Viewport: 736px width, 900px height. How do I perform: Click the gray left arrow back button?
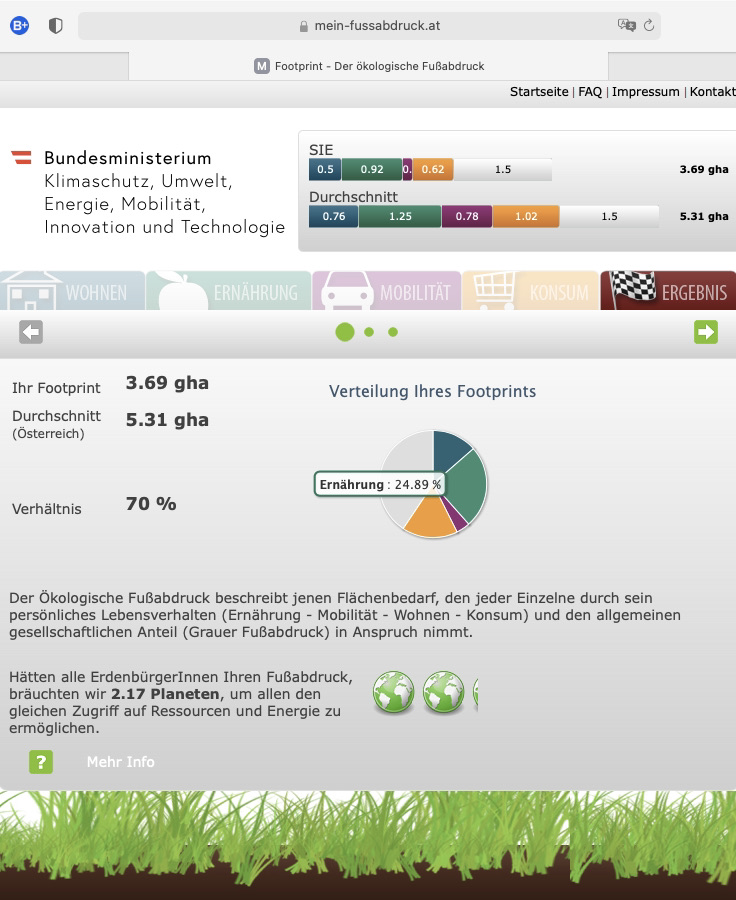pos(31,332)
